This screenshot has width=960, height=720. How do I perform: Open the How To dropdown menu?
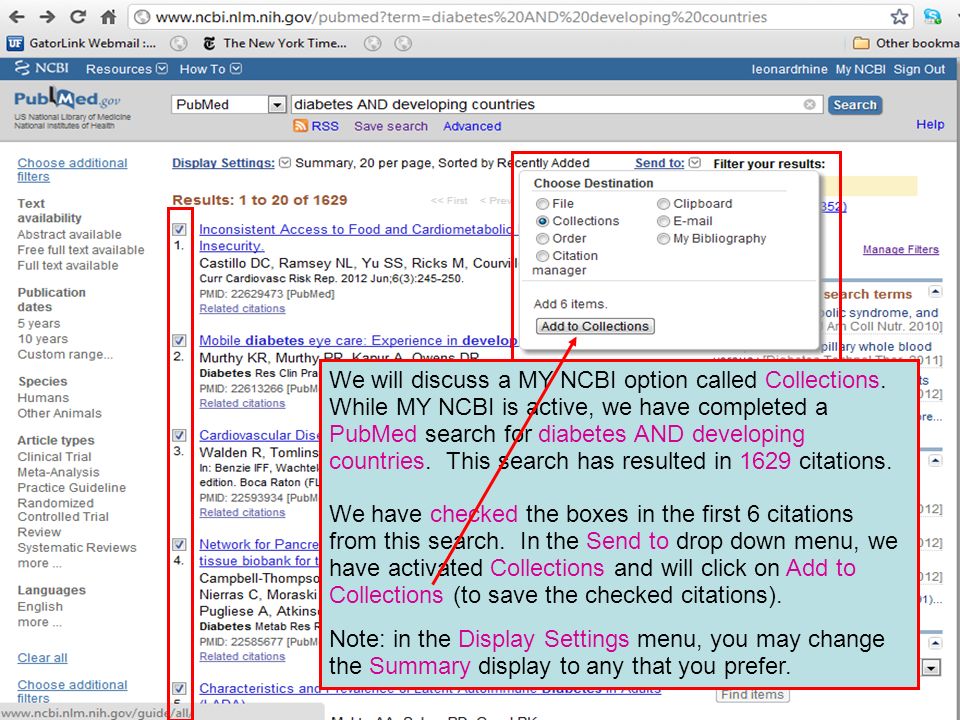[211, 69]
